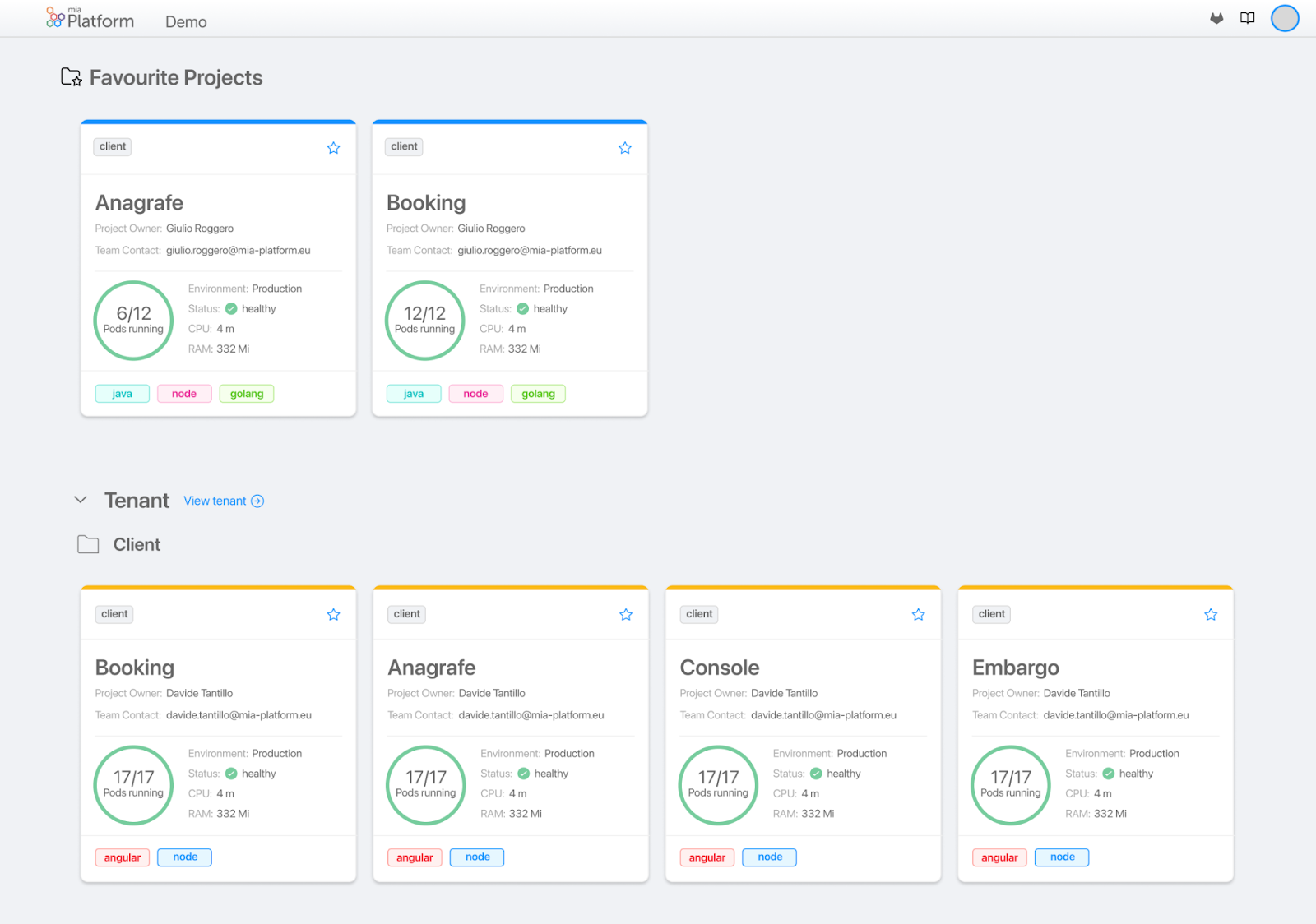This screenshot has height=924, width=1316.
Task: Click the 6/12 Pods running progress circle
Action: (133, 321)
